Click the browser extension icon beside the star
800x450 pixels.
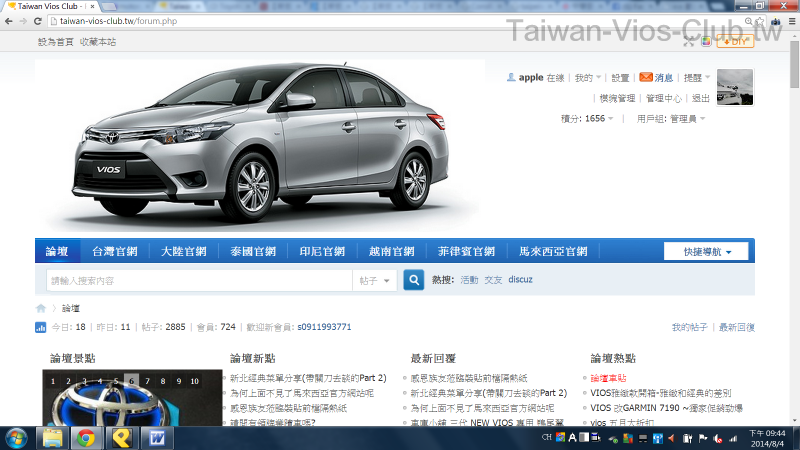pos(776,21)
